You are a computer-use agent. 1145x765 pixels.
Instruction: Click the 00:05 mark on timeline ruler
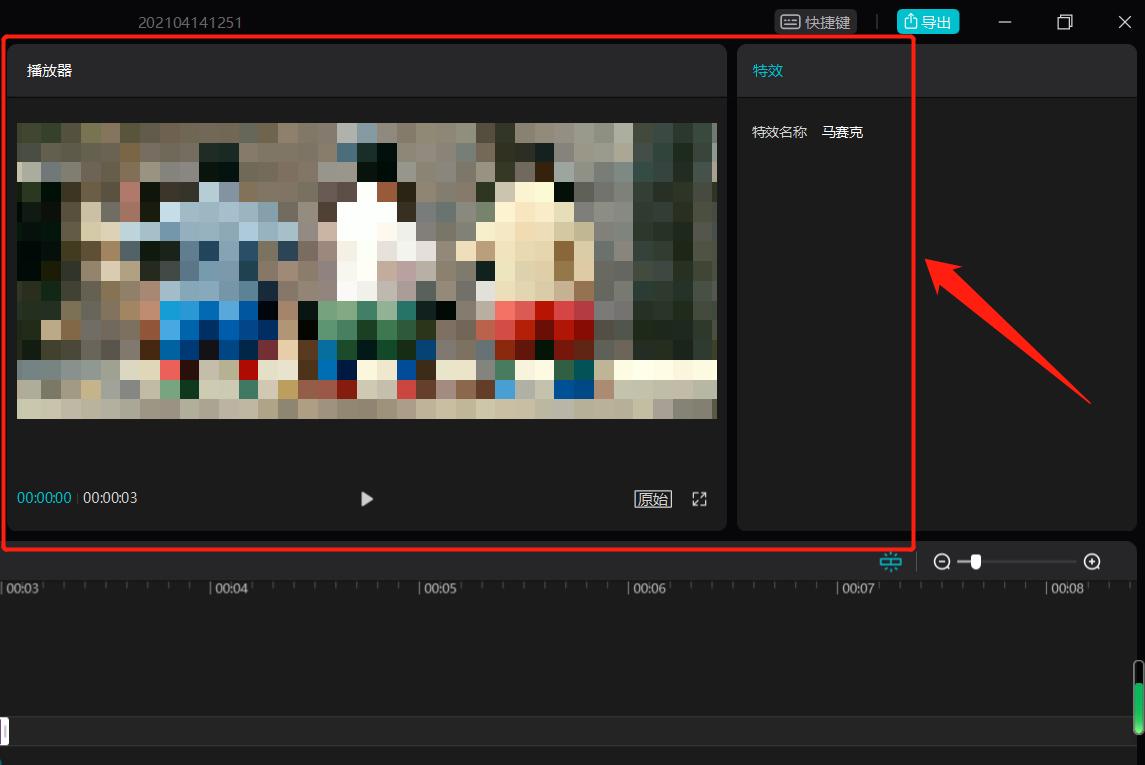pos(440,589)
